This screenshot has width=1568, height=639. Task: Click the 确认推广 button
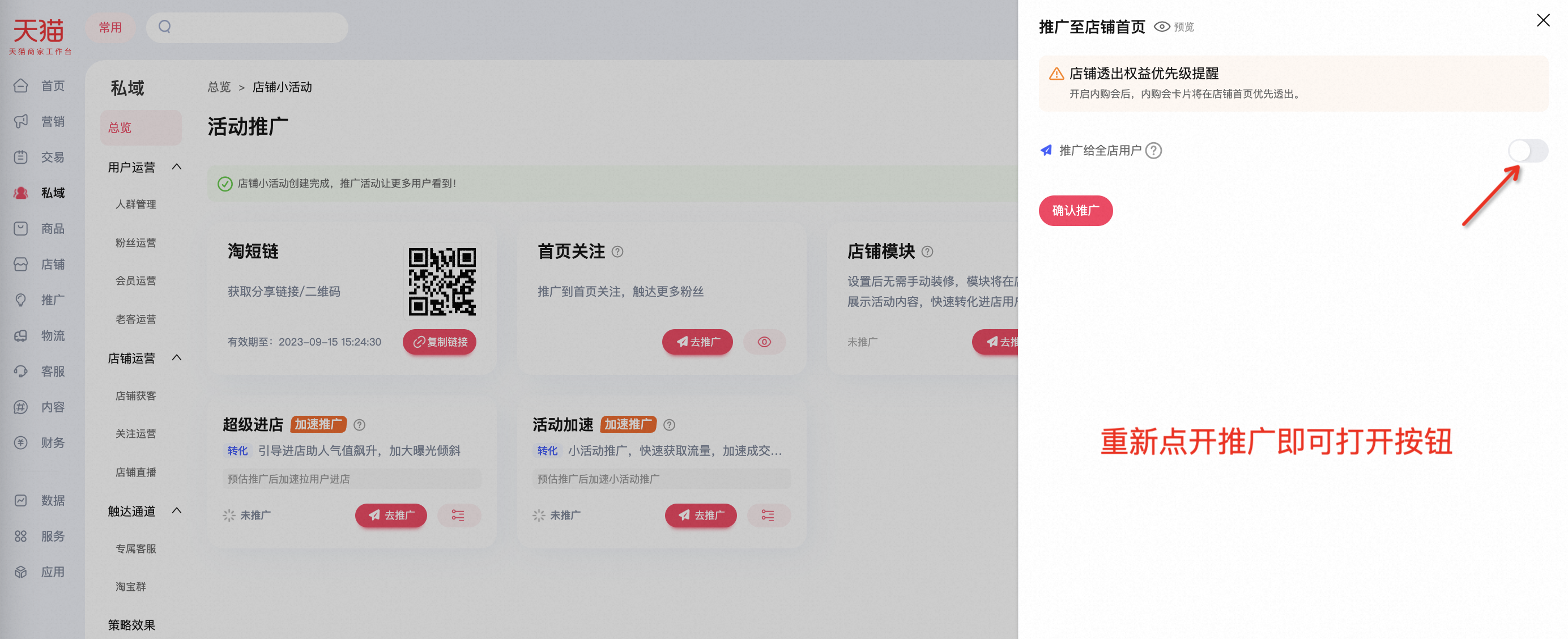1075,211
